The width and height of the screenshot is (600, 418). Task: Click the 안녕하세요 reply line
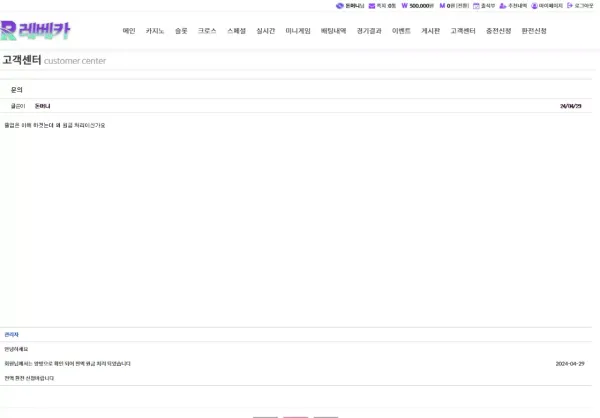coord(16,349)
